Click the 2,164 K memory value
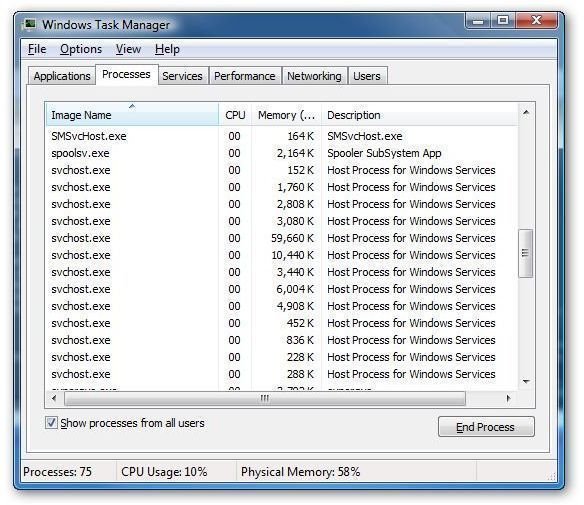Image resolution: width=584 pixels, height=505 pixels. [x=295, y=153]
